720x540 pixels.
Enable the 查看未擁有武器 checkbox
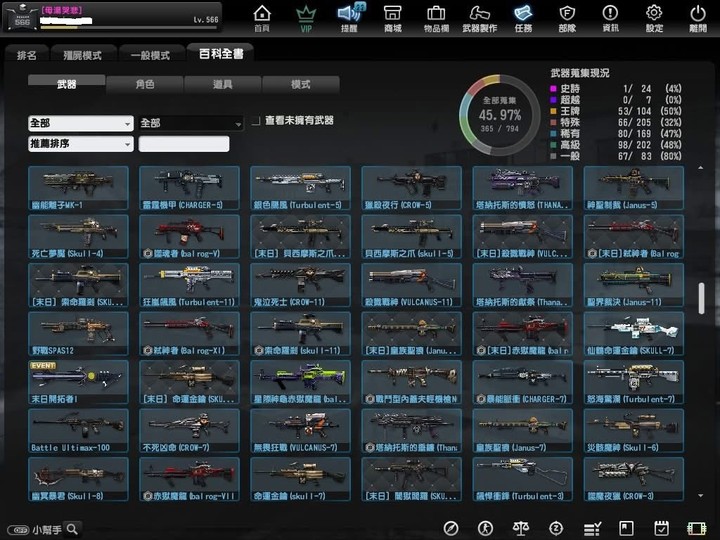256,121
